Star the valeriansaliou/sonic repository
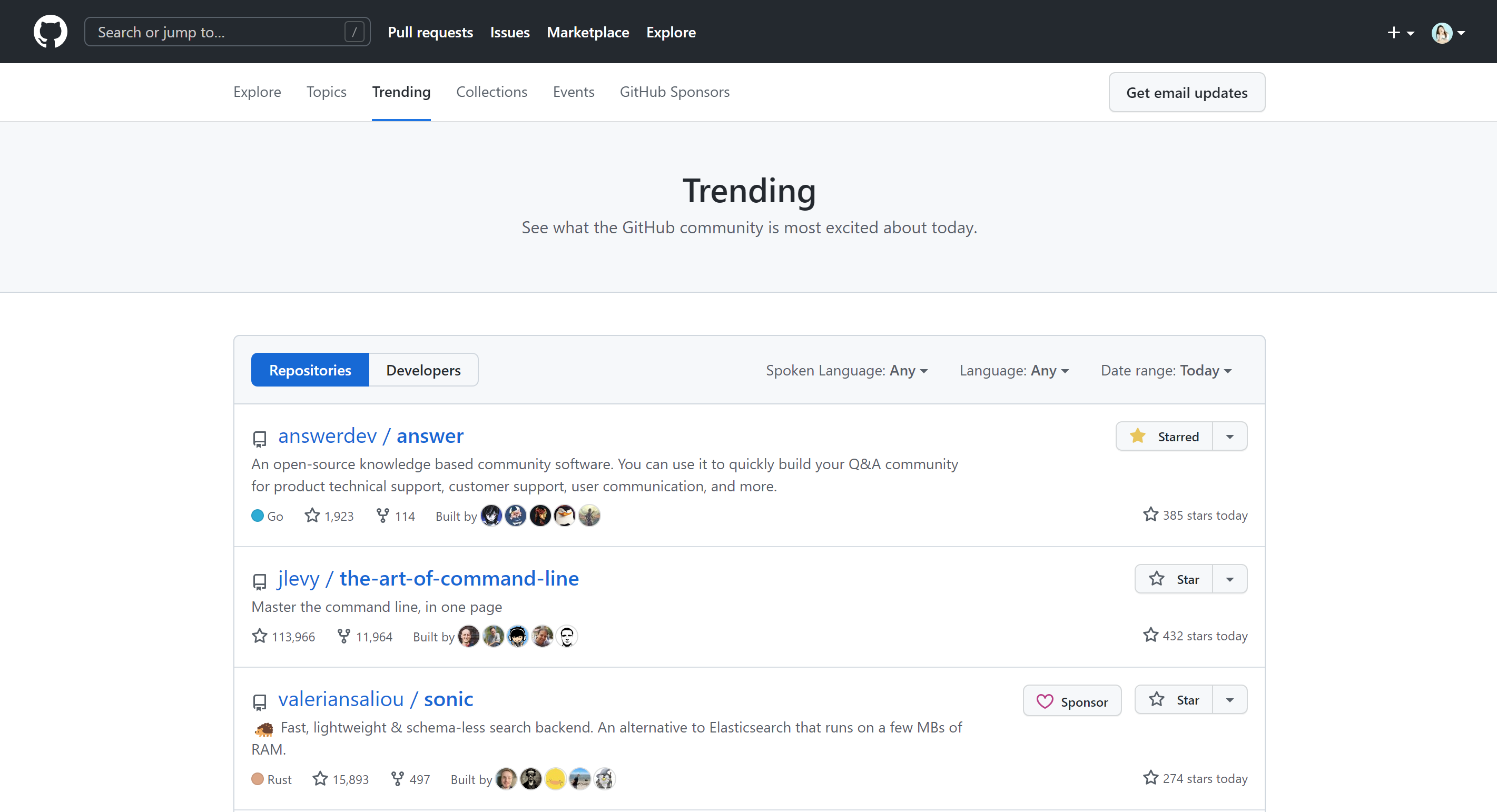Screen dimensions: 1497x812 [1173, 700]
